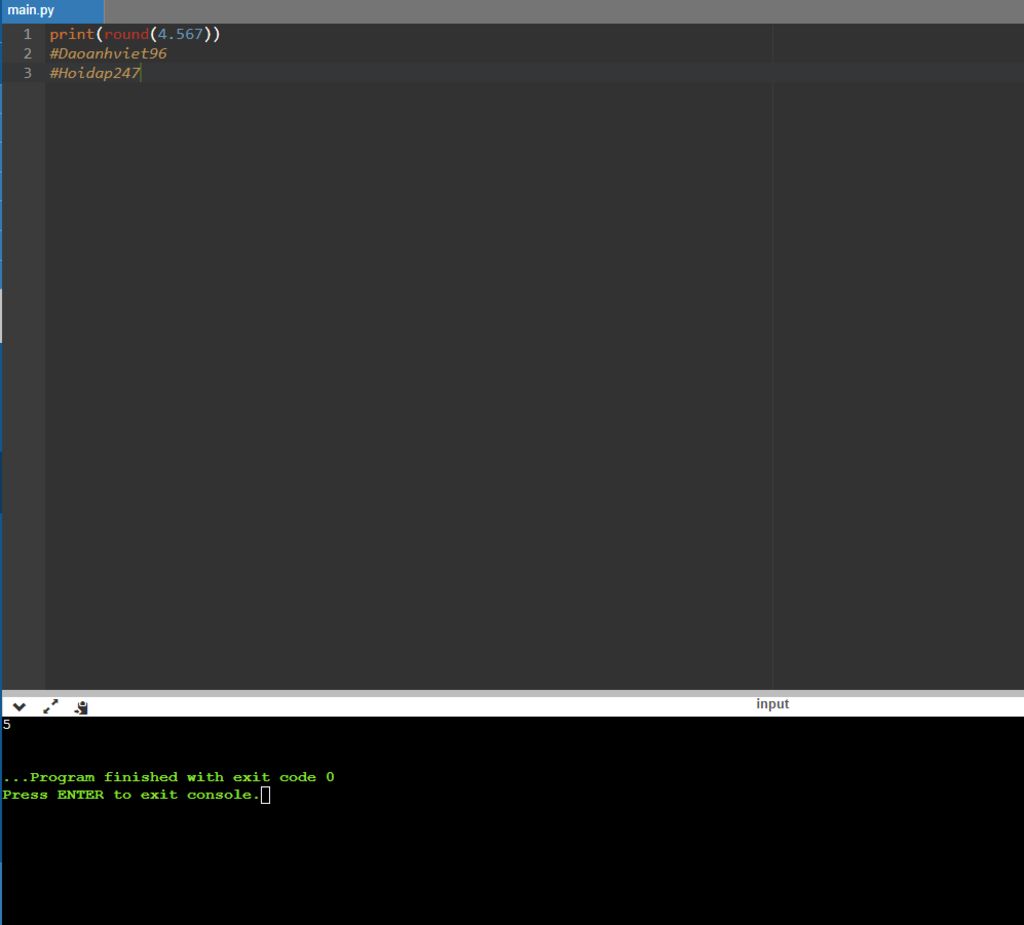
Task: Click the output value 5 in console
Action: tap(7, 725)
